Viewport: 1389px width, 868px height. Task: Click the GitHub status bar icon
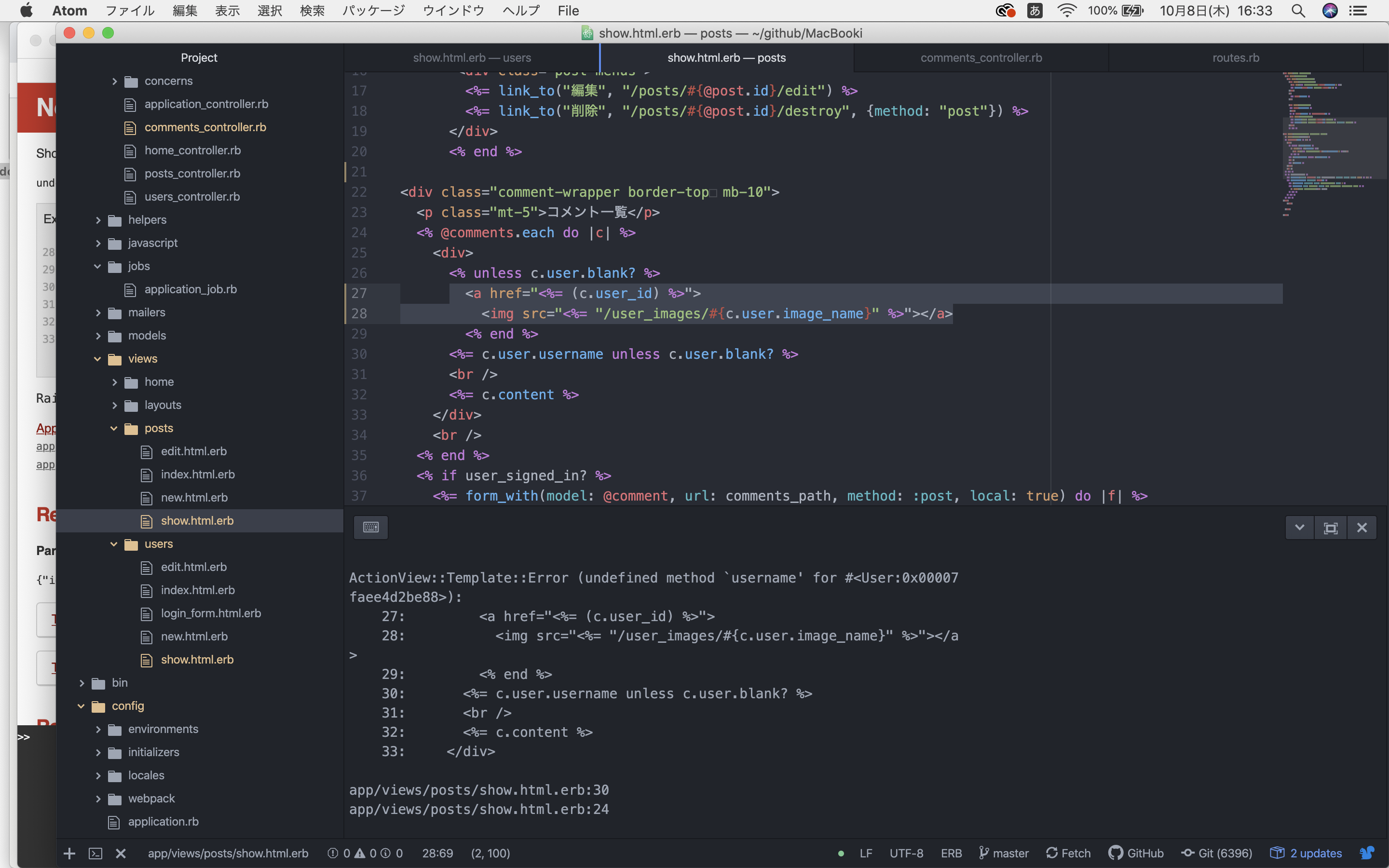(1136, 853)
